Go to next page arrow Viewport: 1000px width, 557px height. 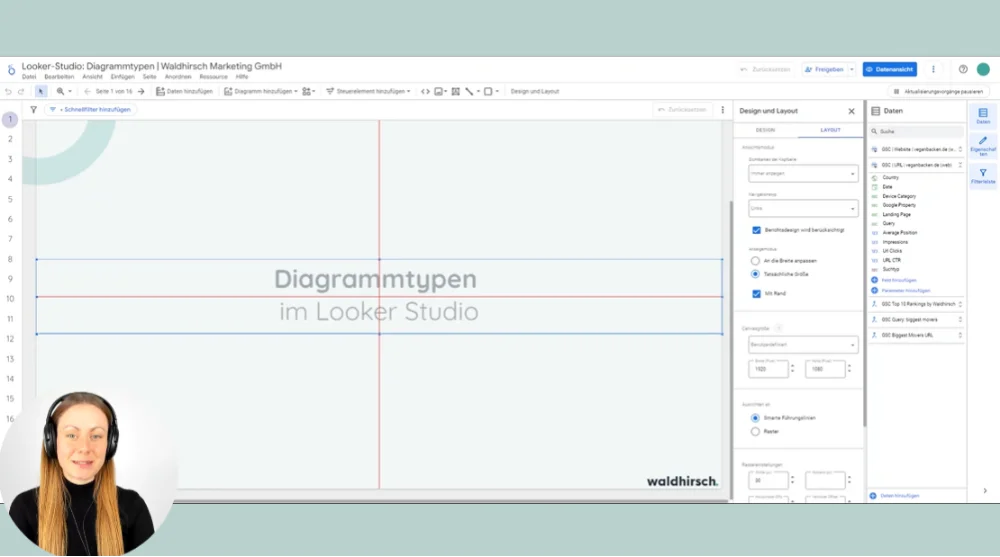pos(141,91)
